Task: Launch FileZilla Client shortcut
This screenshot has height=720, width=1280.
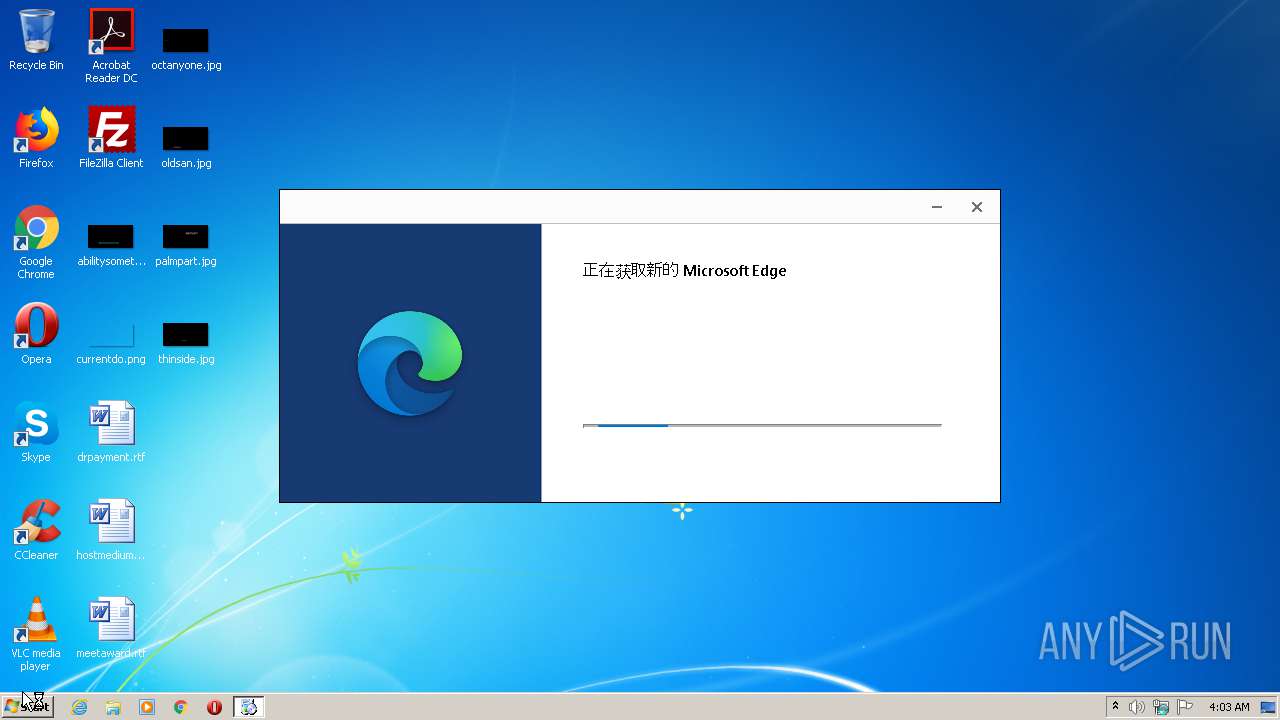Action: (111, 138)
